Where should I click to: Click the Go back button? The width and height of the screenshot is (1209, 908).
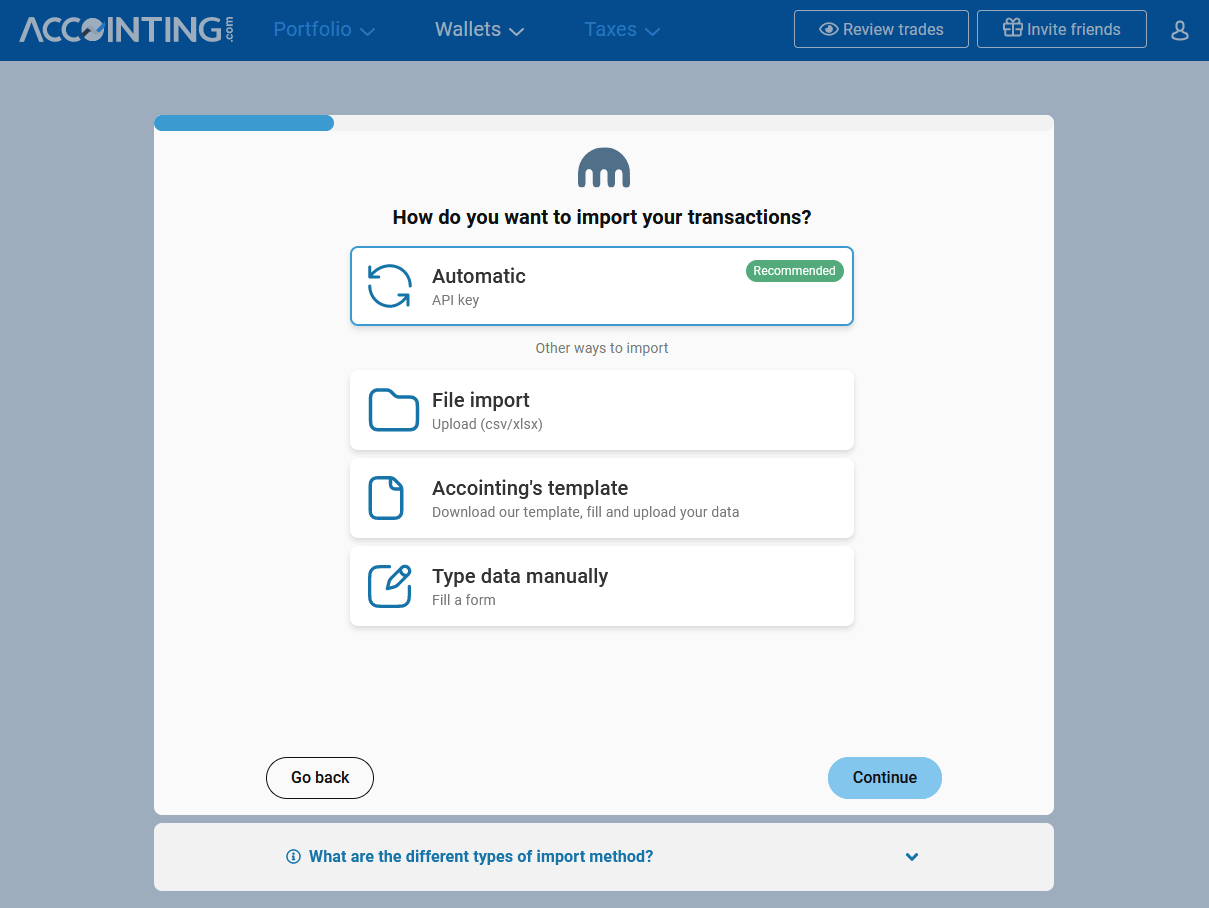pyautogui.click(x=320, y=778)
